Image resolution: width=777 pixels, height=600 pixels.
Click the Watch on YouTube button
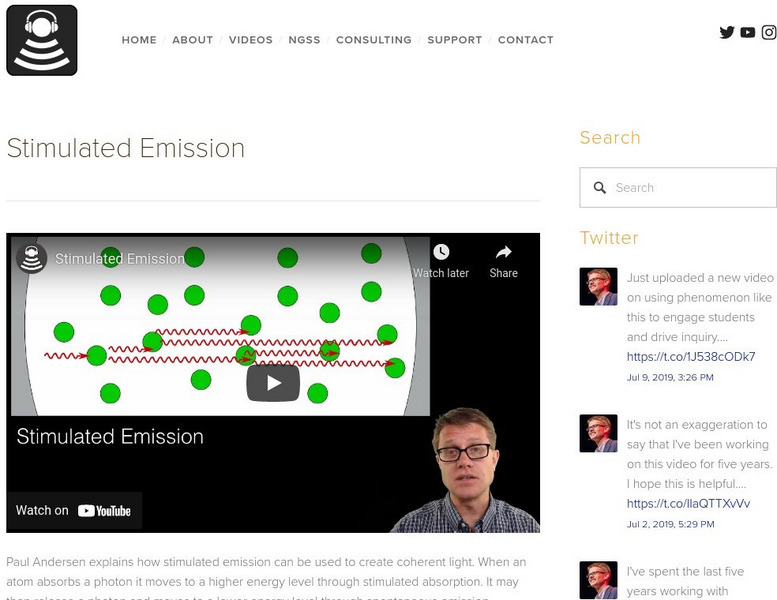pos(74,510)
